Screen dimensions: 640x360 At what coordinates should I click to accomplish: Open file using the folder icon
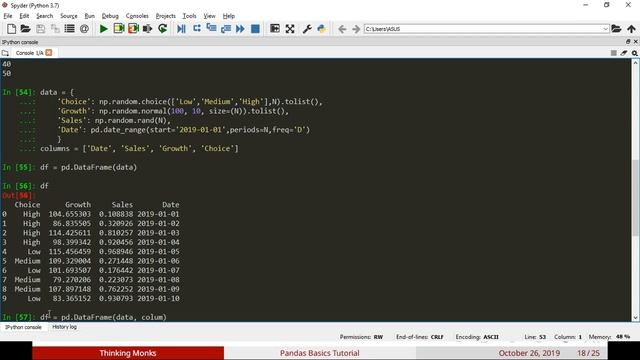[x=25, y=29]
